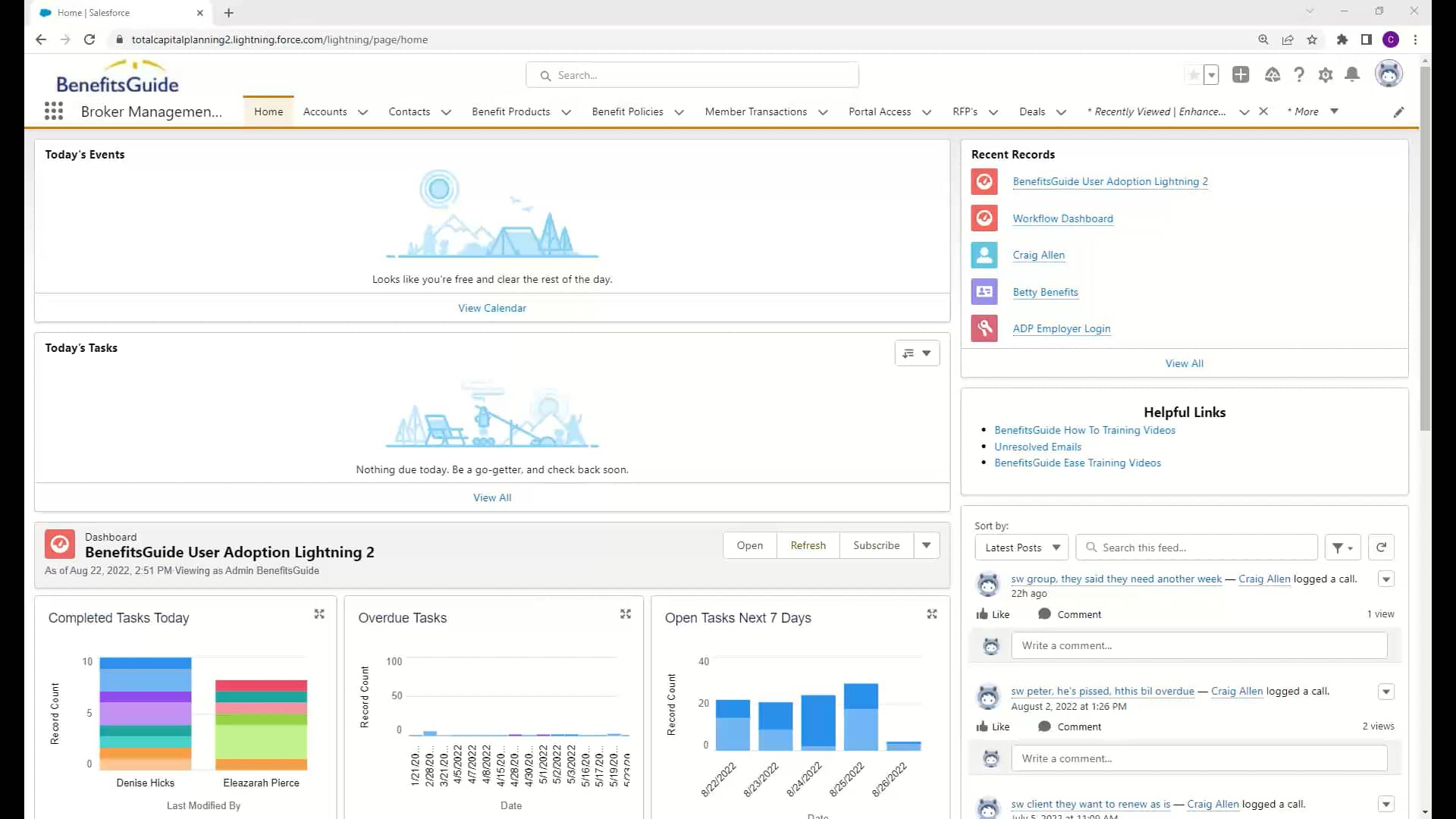Refresh the feed with the refresh icon
Screen dimensions: 1456x819
(x=1381, y=547)
